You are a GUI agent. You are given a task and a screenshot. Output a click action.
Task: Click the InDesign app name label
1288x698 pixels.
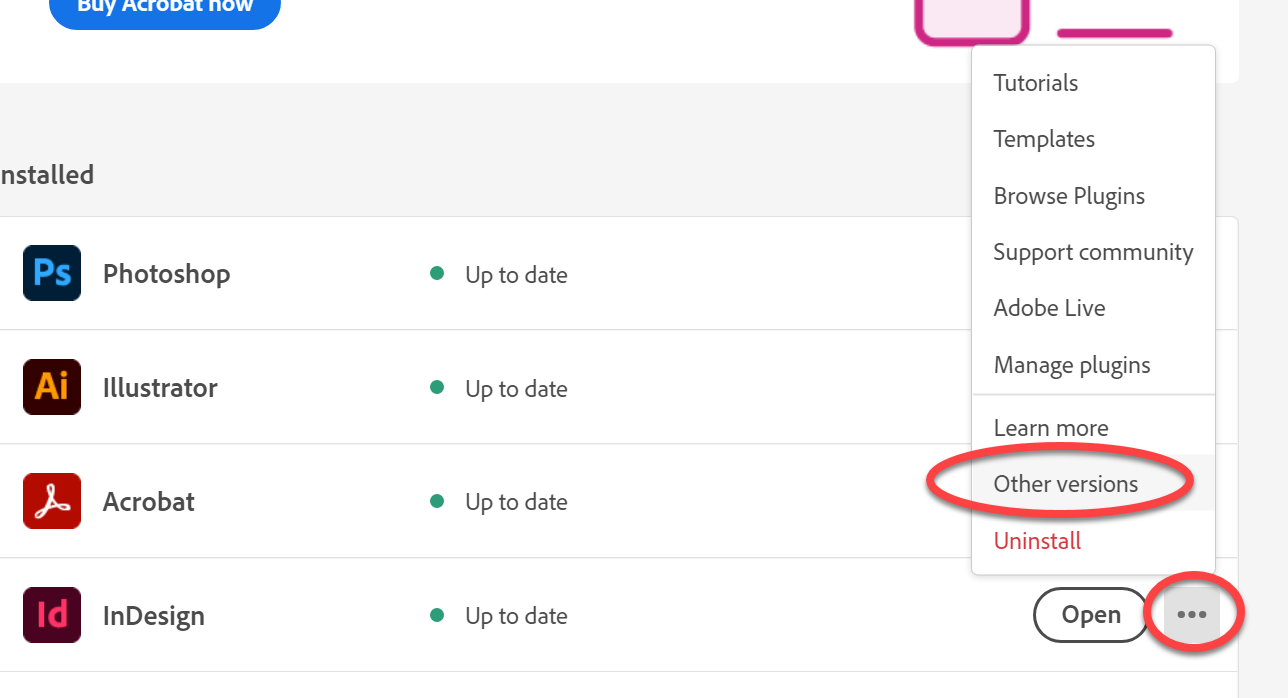(153, 616)
